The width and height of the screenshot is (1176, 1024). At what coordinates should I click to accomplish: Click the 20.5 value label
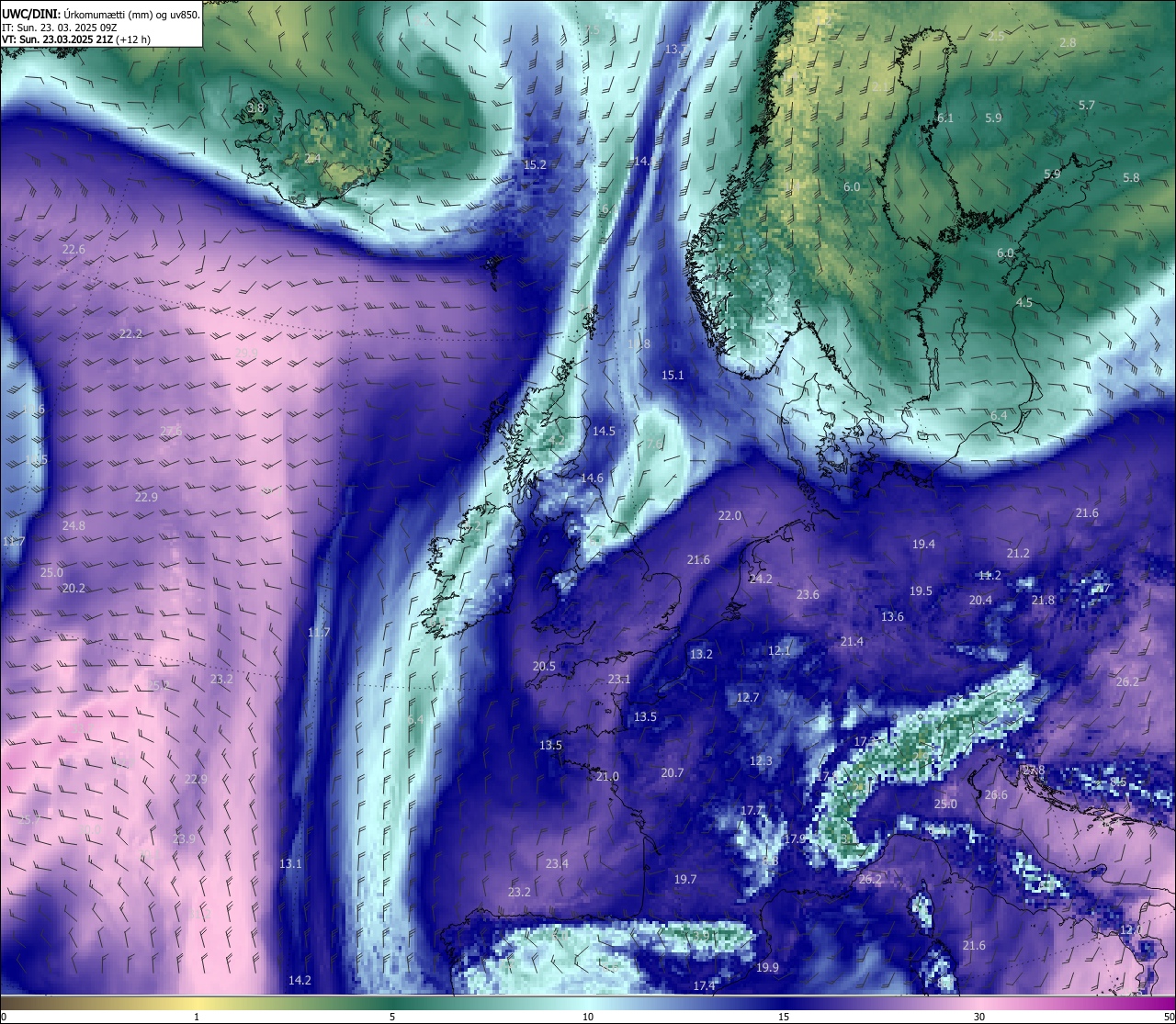[544, 666]
